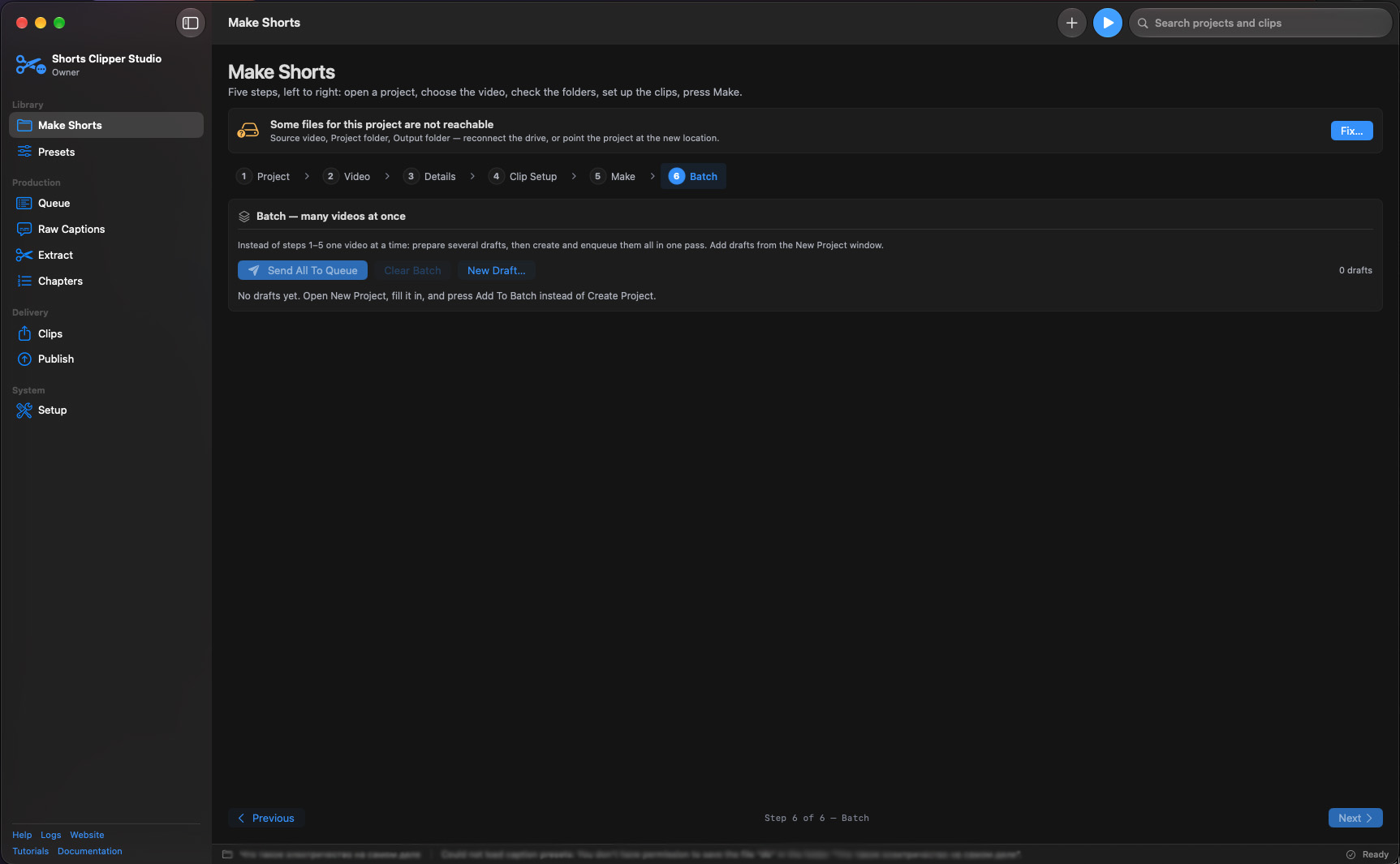Open the Raw Captions section
Image resolution: width=1400 pixels, height=864 pixels.
106,229
